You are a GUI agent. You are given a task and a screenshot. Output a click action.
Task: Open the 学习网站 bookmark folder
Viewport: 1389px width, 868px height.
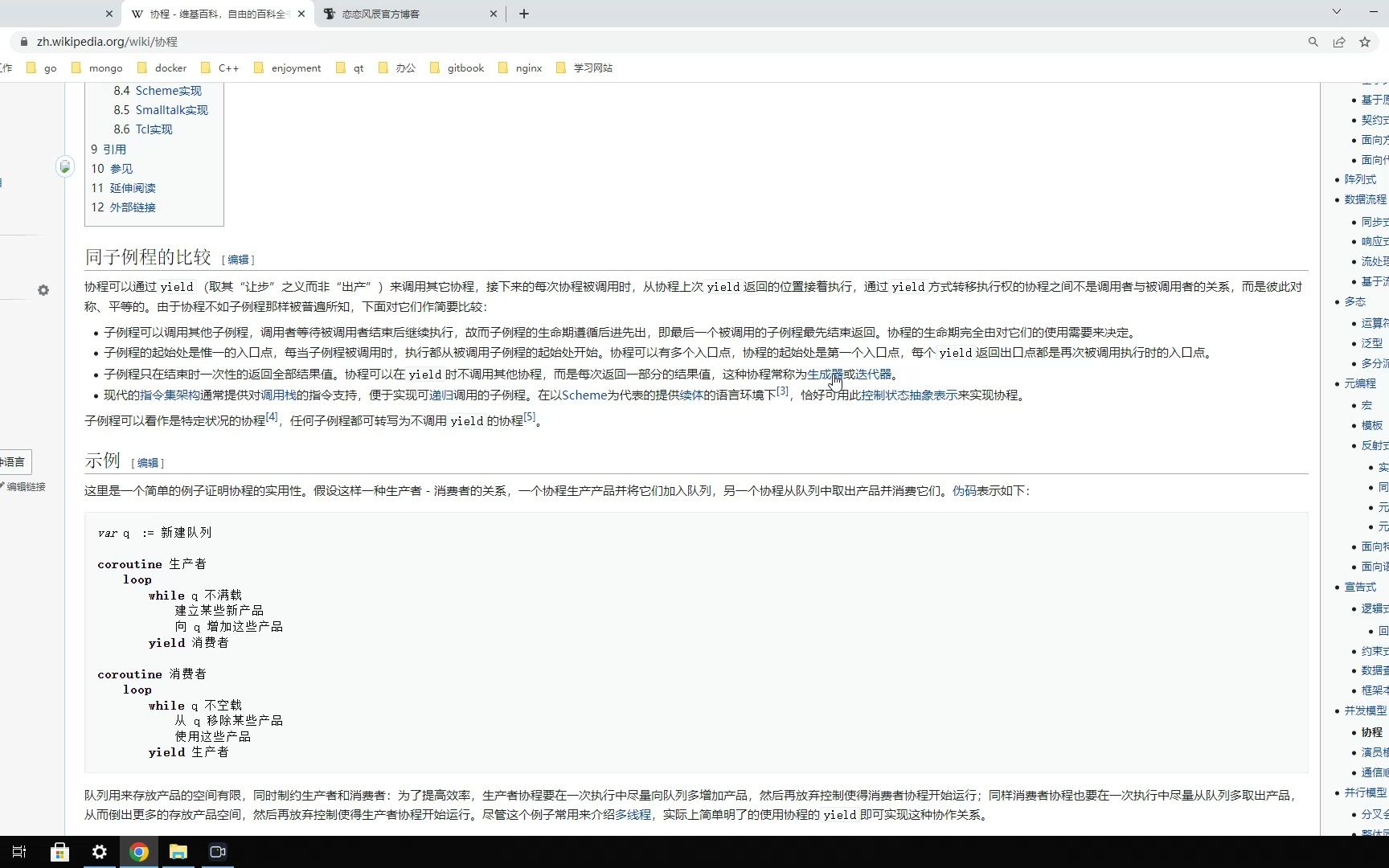tap(584, 68)
